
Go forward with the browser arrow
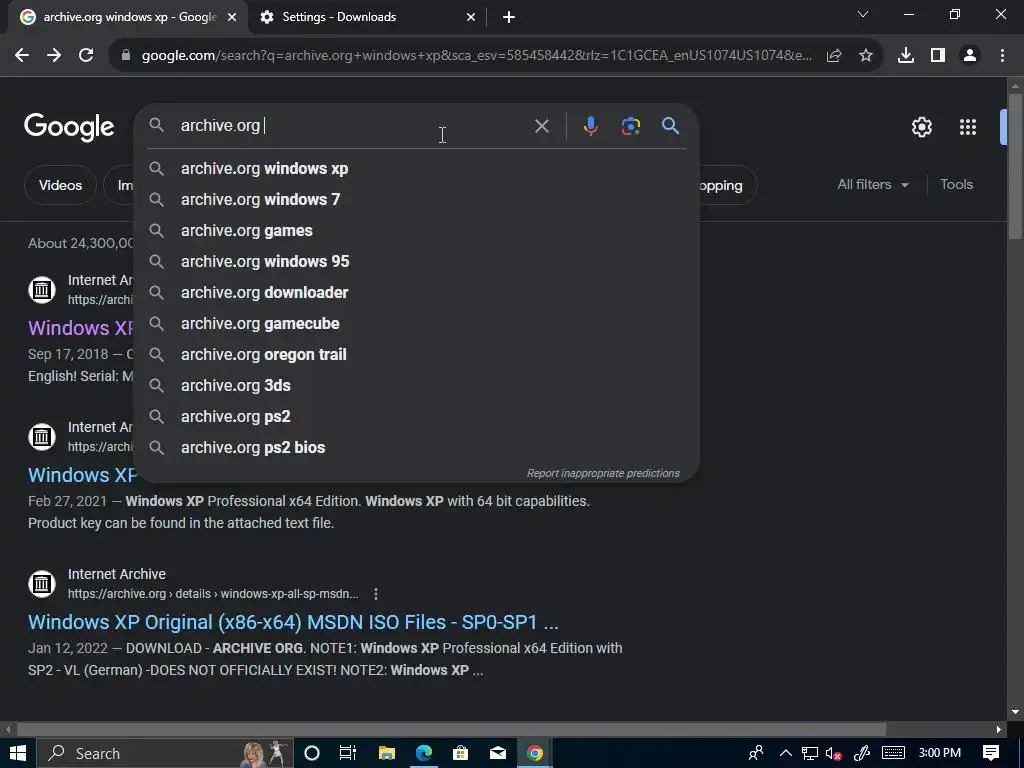[x=54, y=56]
